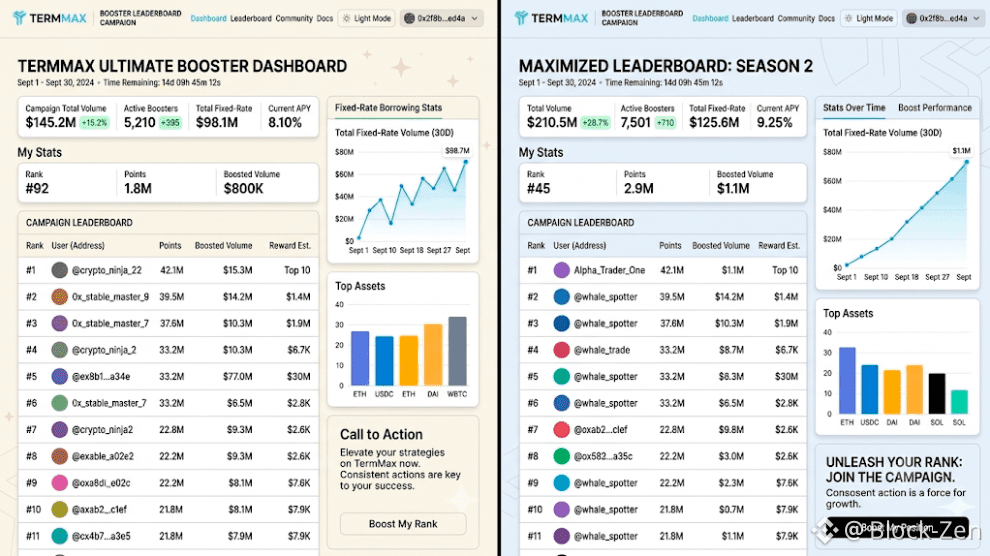Click the pink @oxa8di_e02c avatar icon
Image resolution: width=990 pixels, height=556 pixels.
click(x=59, y=483)
